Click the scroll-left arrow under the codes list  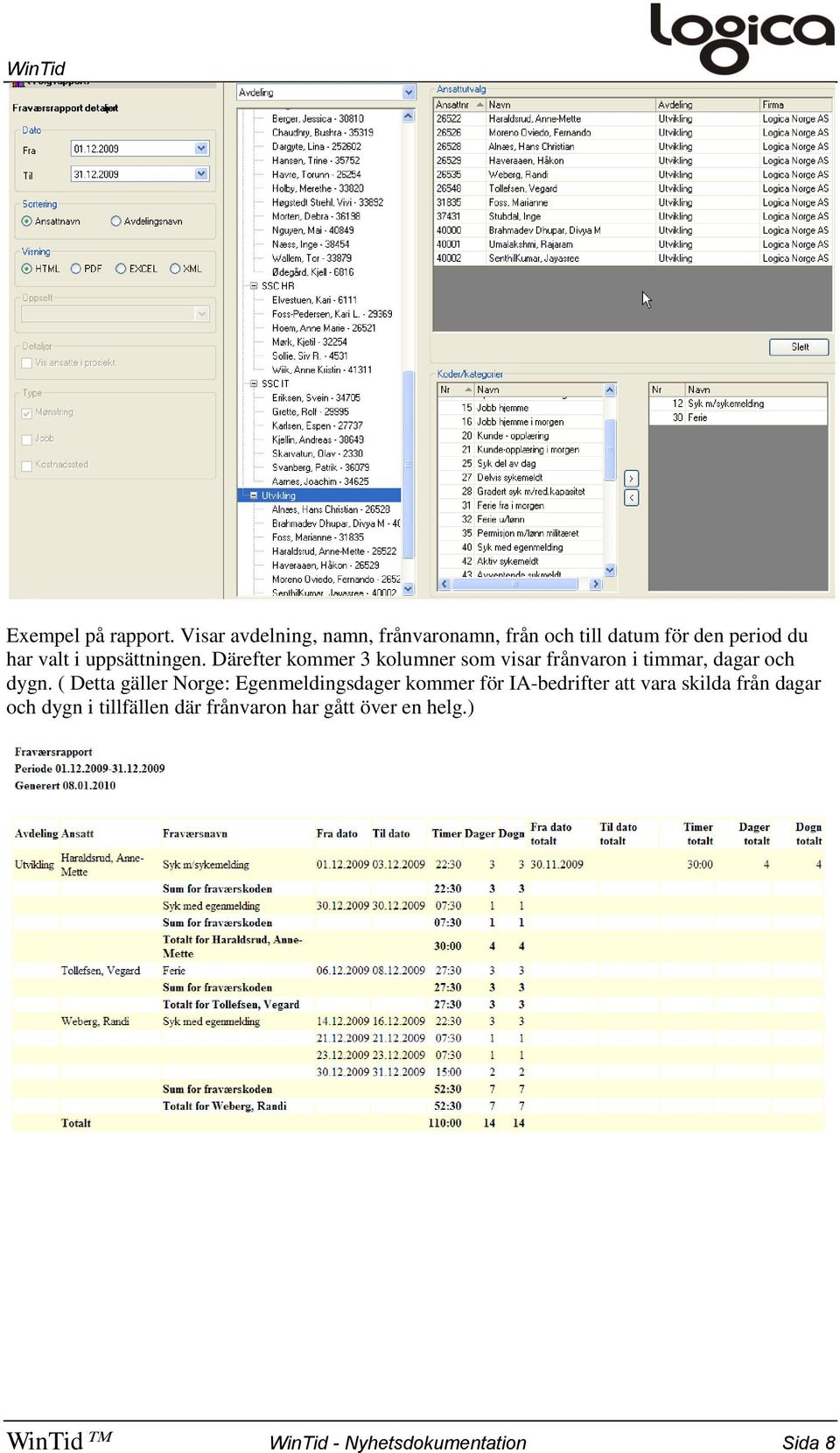(444, 584)
